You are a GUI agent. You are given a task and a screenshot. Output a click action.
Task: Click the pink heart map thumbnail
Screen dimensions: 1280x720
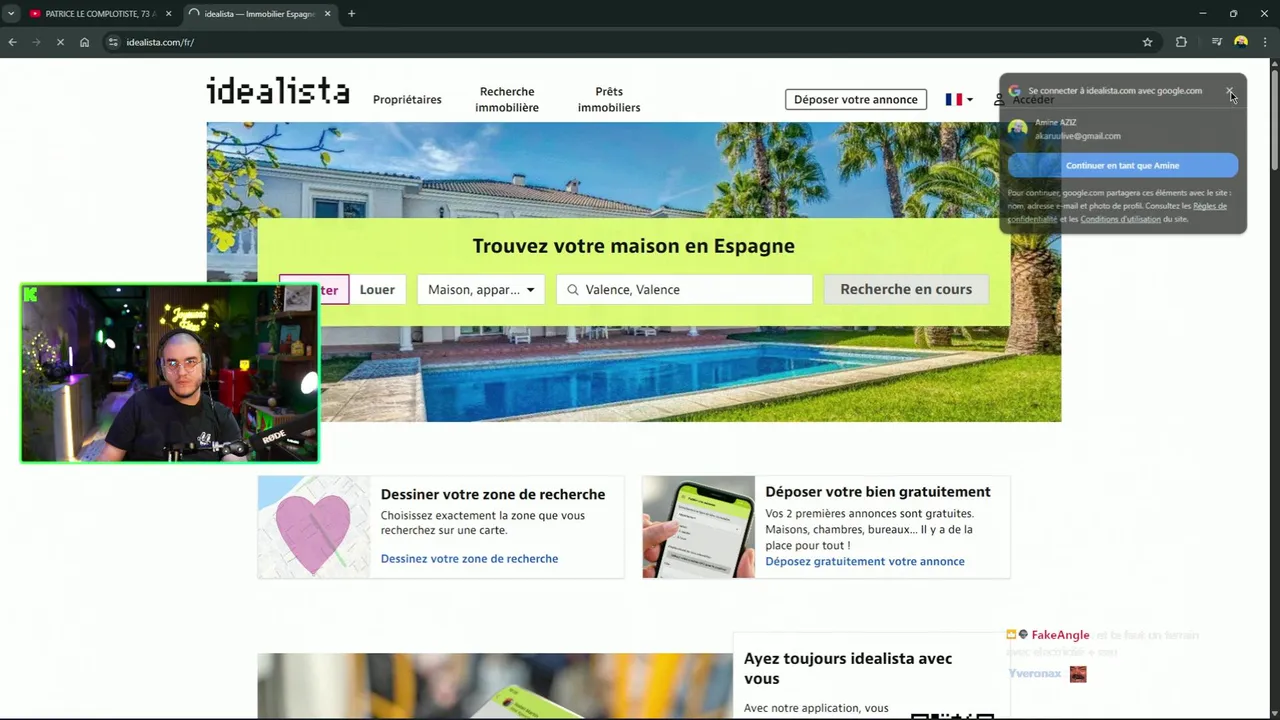[314, 527]
